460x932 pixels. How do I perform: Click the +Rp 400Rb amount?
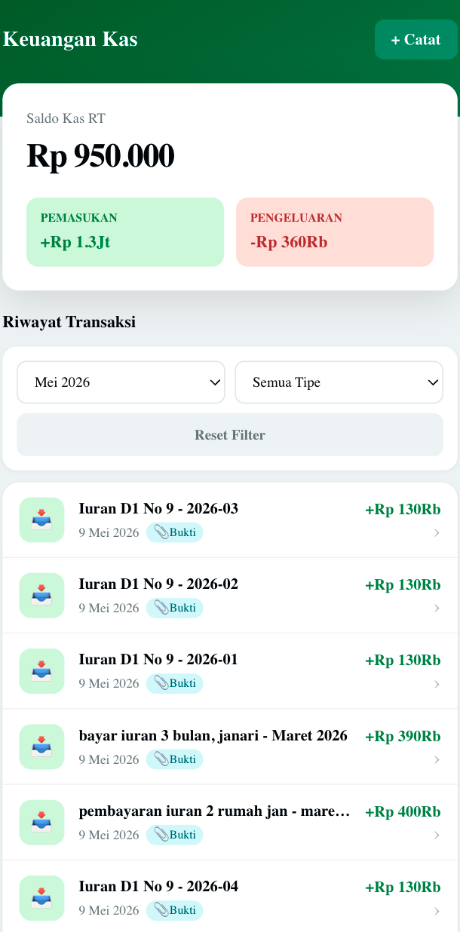click(x=402, y=812)
